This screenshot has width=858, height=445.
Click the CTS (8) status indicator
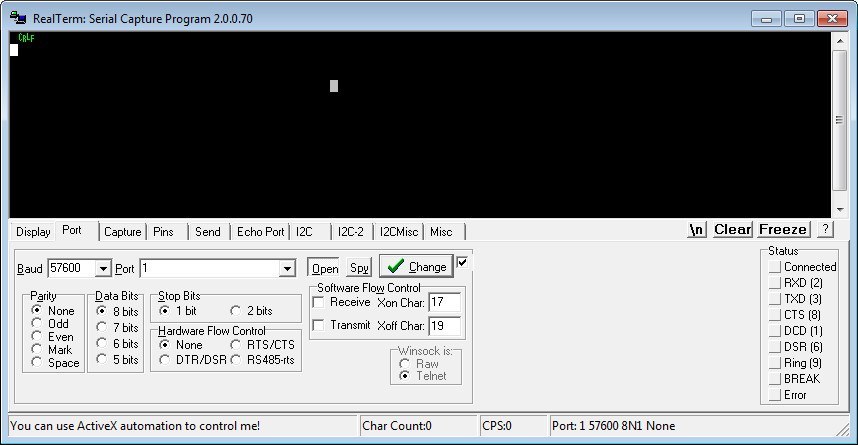pyautogui.click(x=774, y=315)
